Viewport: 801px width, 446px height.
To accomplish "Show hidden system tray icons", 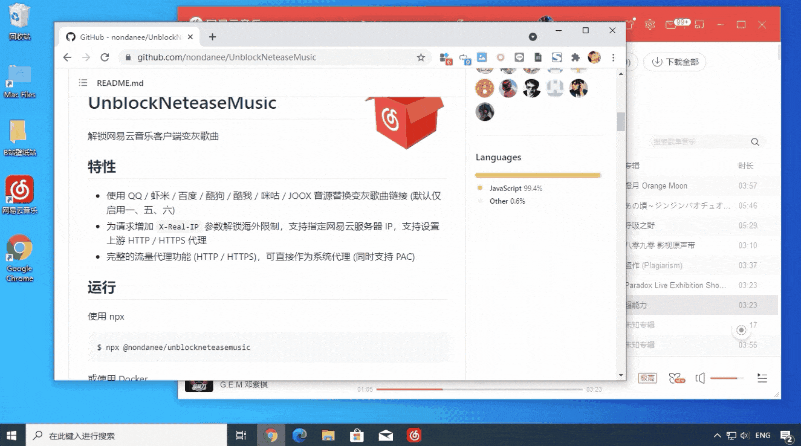I will pyautogui.click(x=717, y=436).
